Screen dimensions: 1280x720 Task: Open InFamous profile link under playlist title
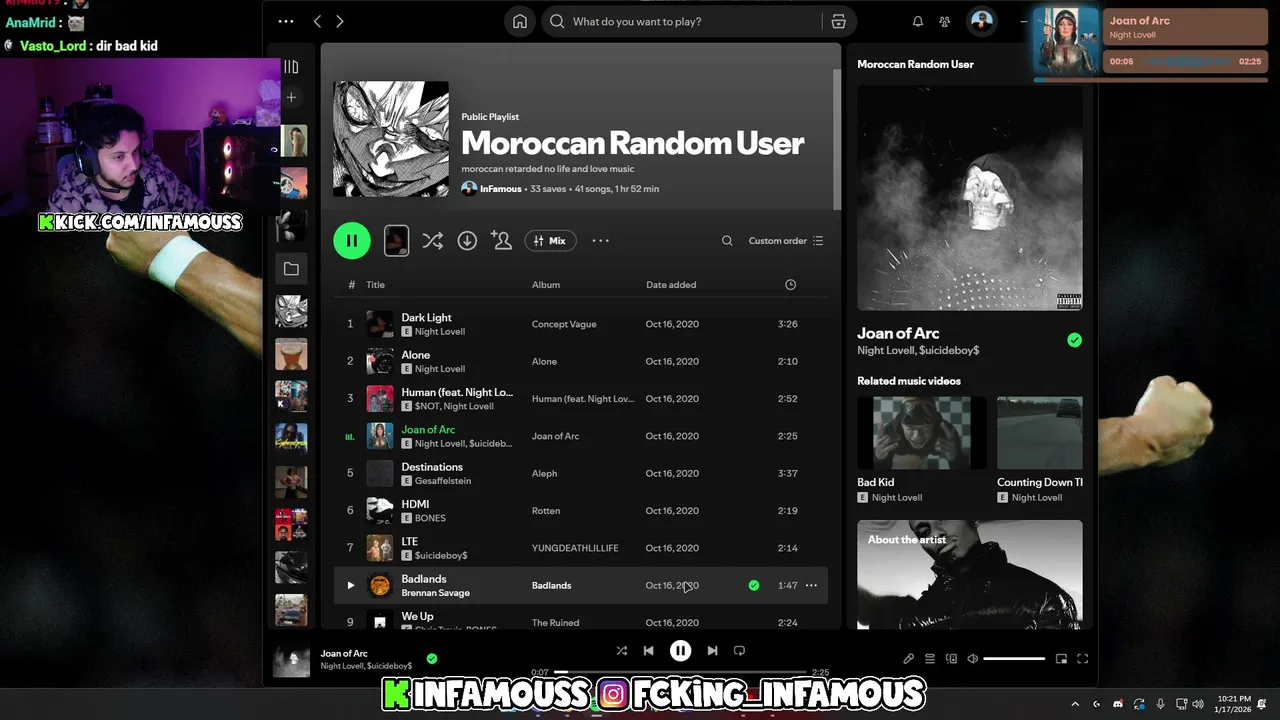(x=500, y=189)
